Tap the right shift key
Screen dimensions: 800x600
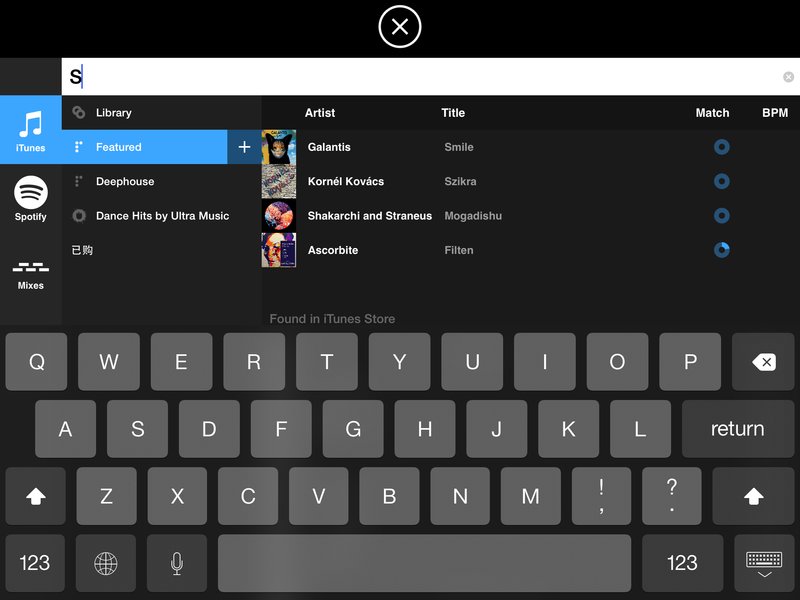coord(754,496)
